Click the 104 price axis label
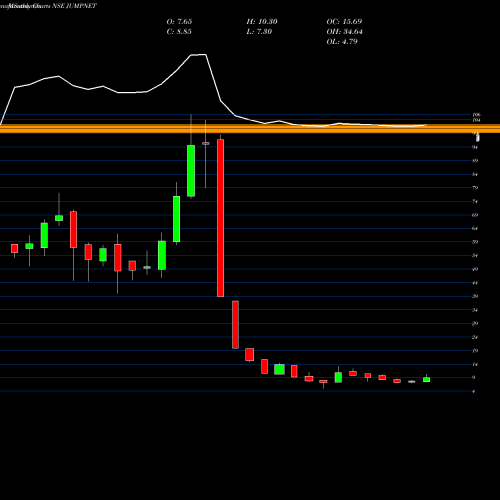The height and width of the screenshot is (500, 500). coord(476,120)
